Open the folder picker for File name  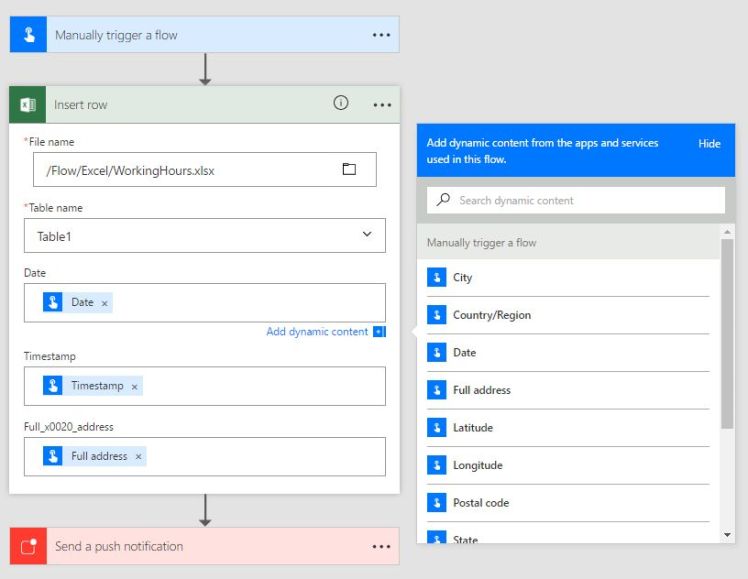[x=349, y=170]
